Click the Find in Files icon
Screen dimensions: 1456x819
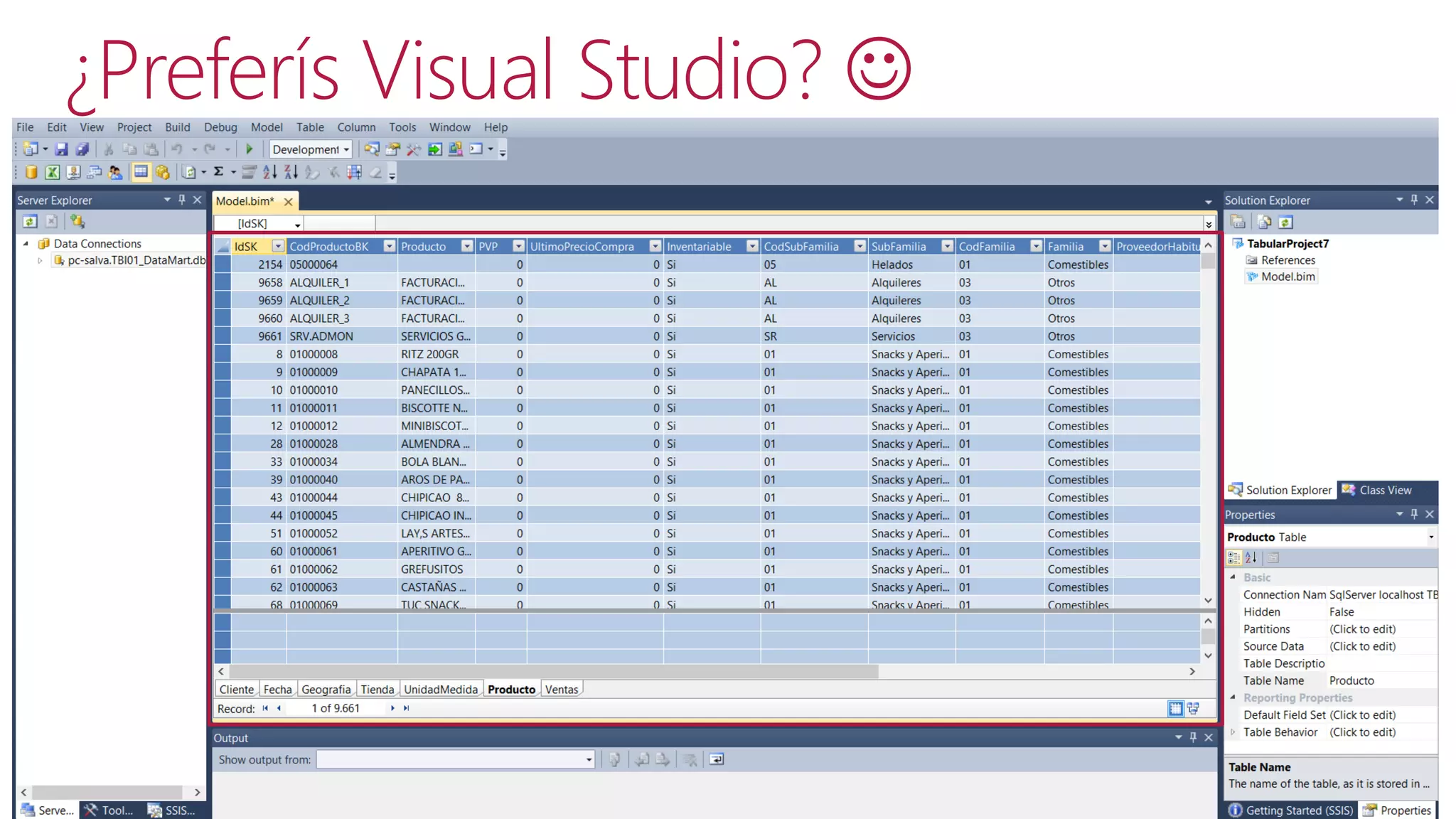pyautogui.click(x=372, y=149)
